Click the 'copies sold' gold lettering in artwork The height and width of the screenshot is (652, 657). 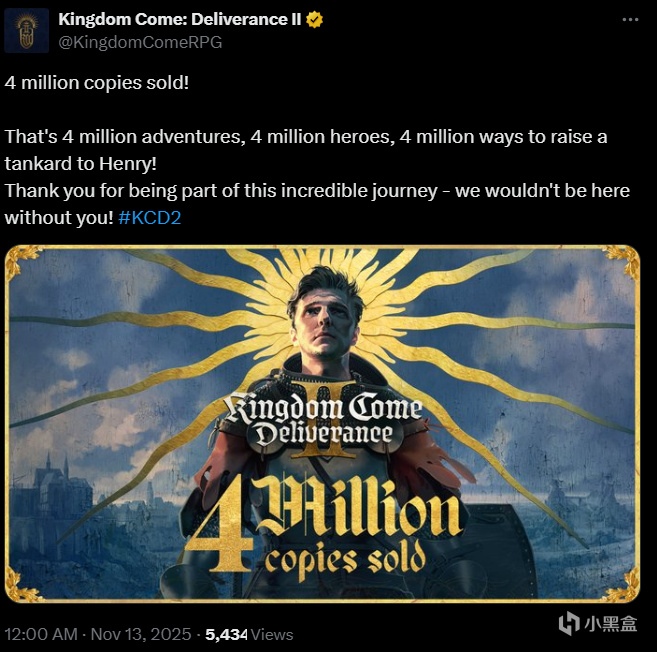[345, 561]
